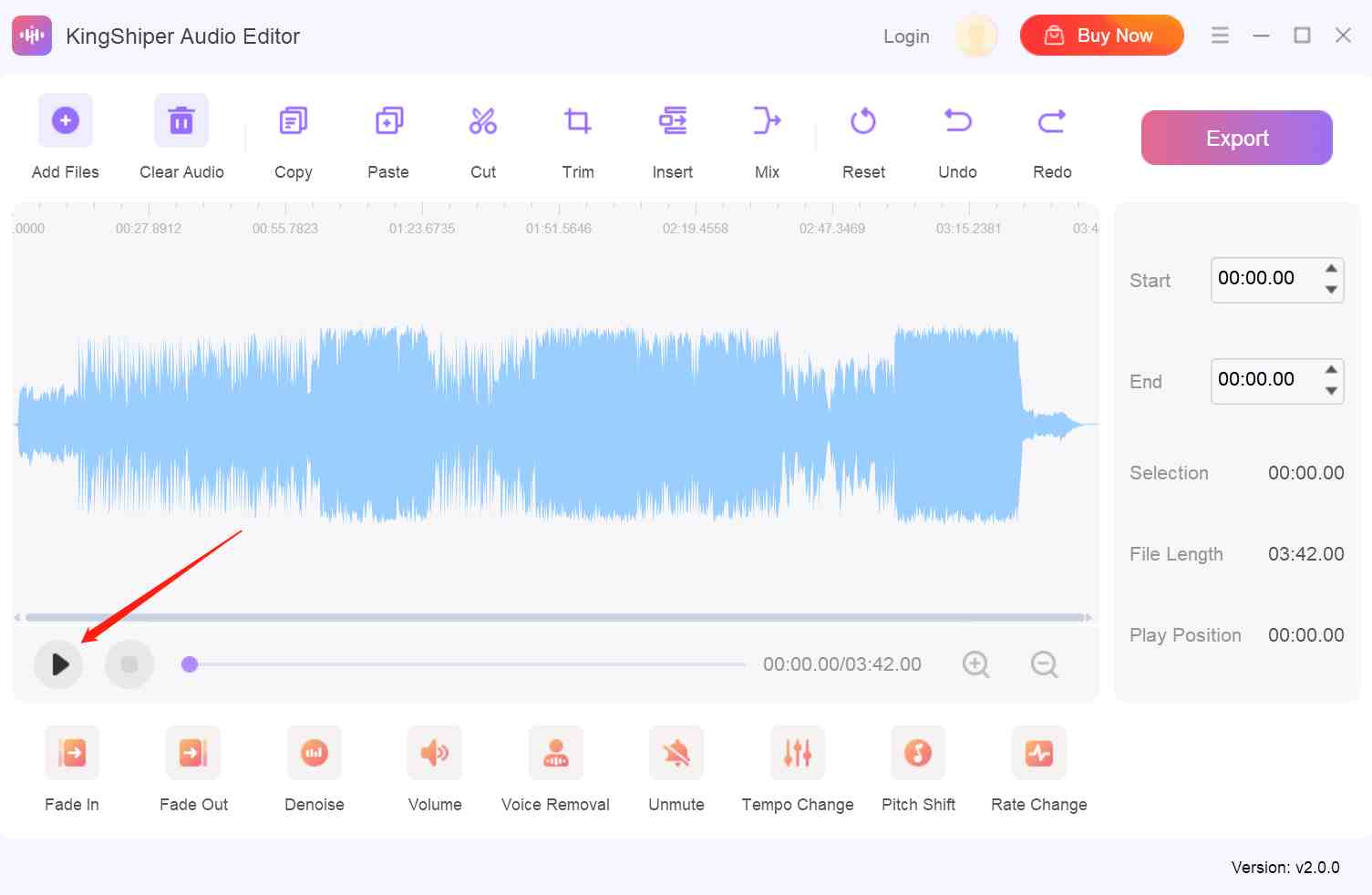Apply the Fade In effect

click(72, 753)
